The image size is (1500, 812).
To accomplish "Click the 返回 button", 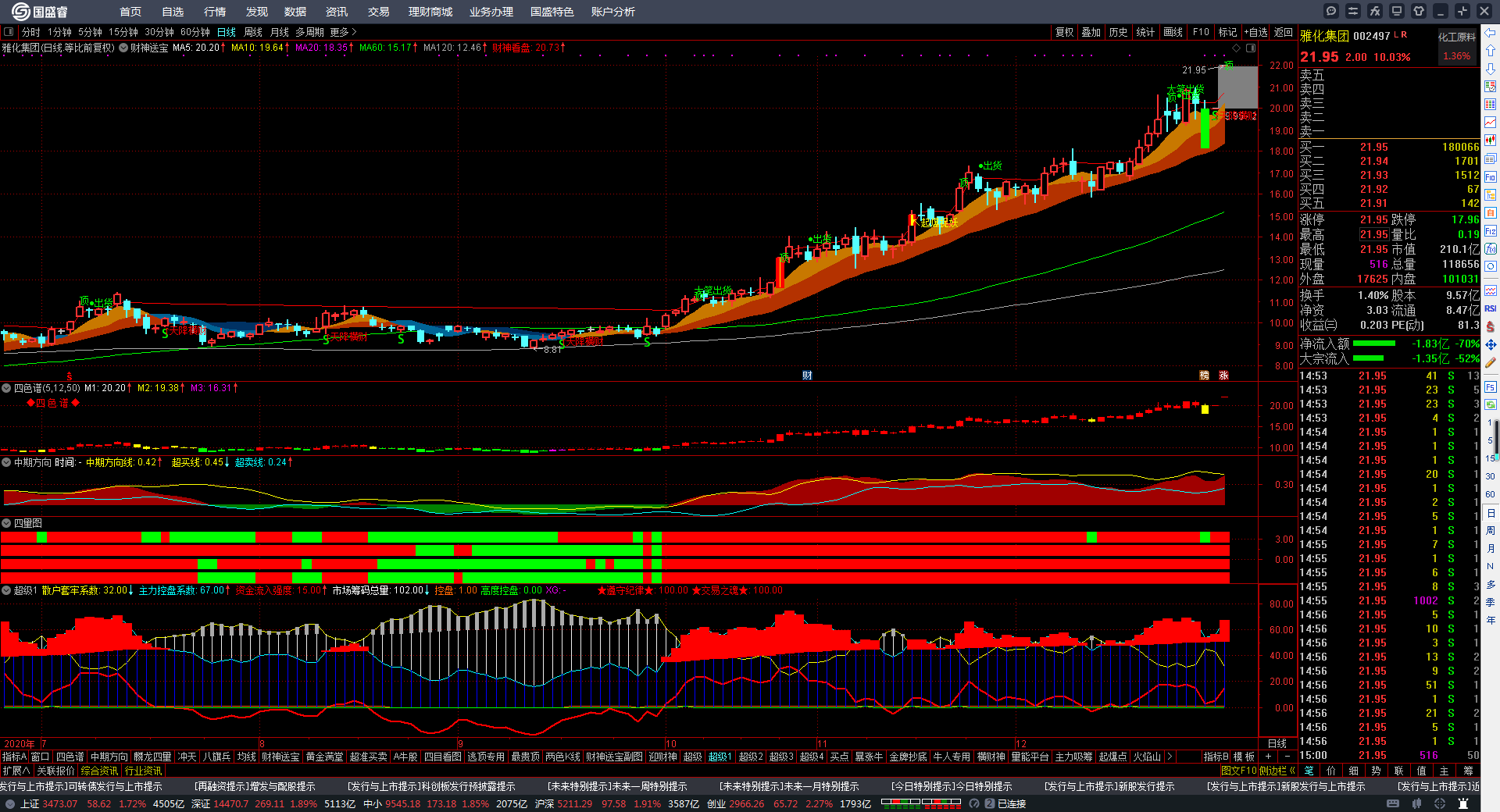I will 1284,32.
